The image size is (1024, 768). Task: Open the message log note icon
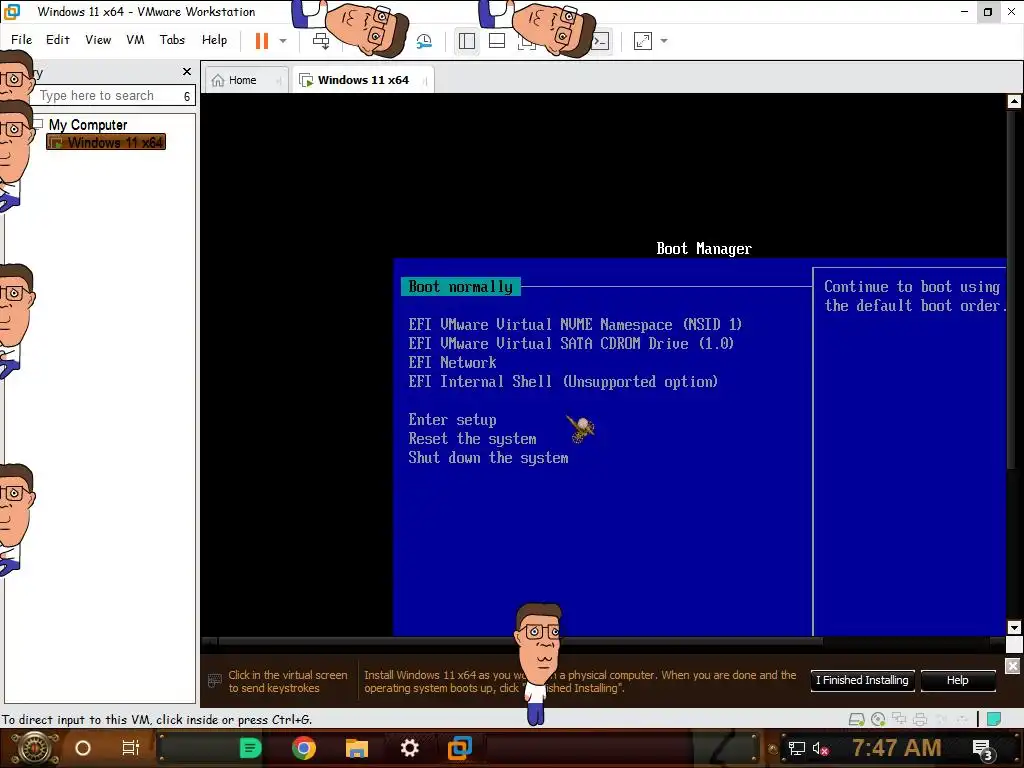[994, 719]
